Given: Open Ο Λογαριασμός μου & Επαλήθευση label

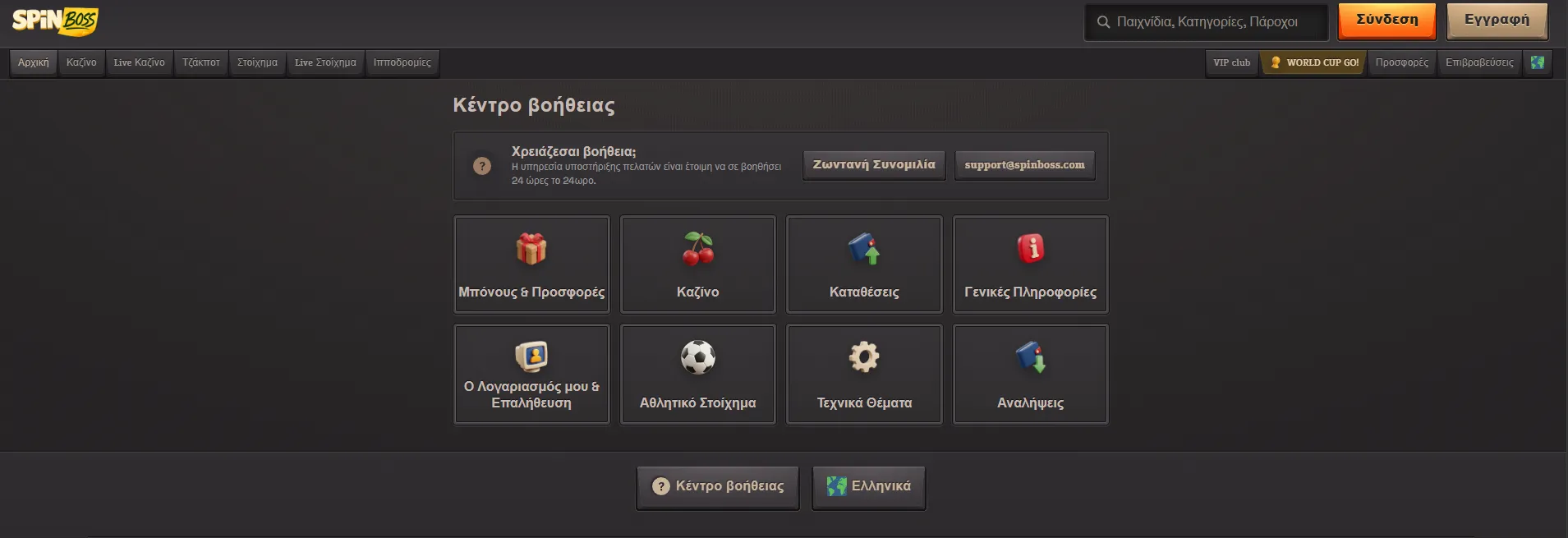Looking at the screenshot, I should point(531,395).
